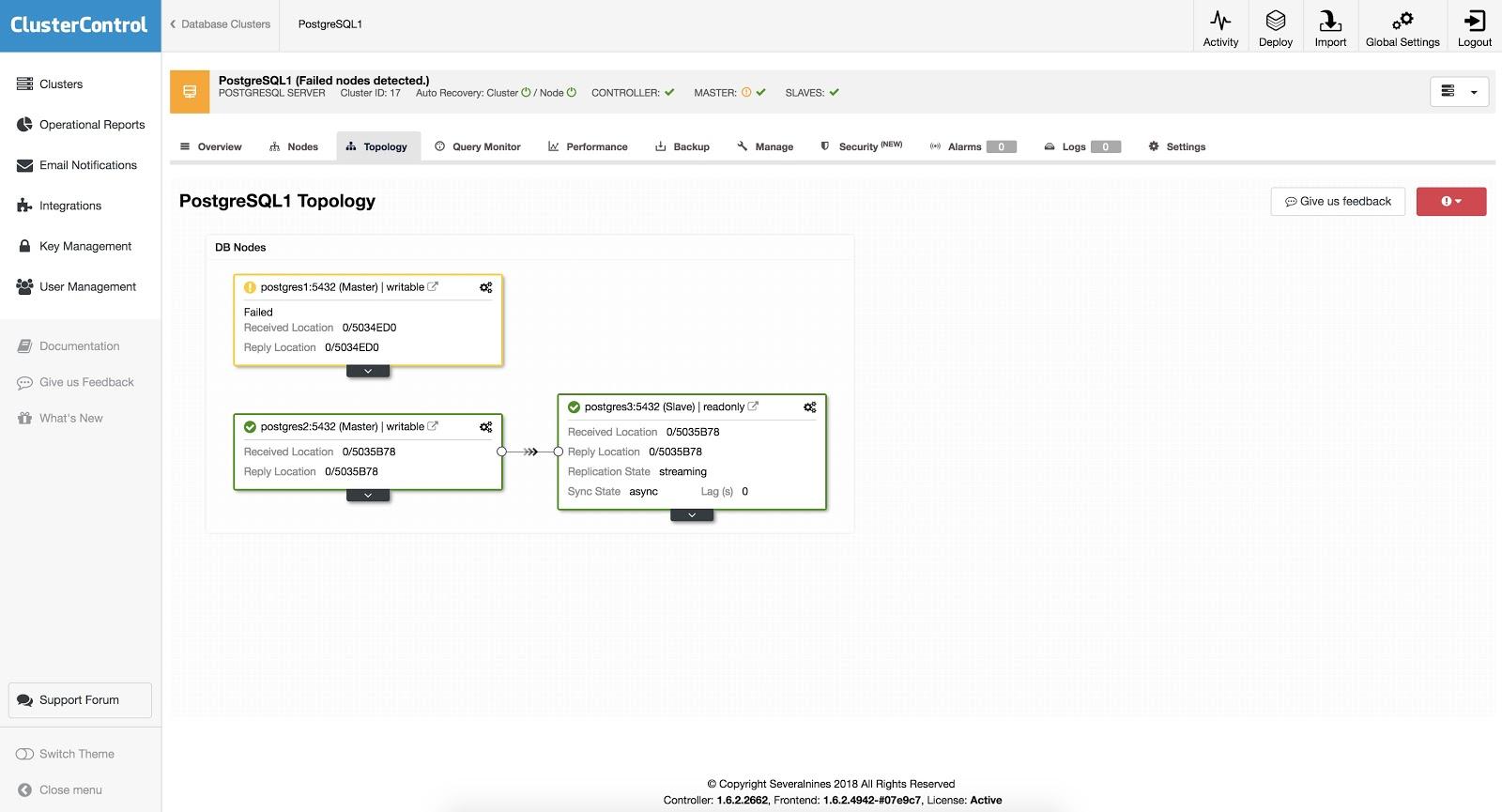Viewport: 1502px width, 812px height.
Task: Click the Import icon
Action: (x=1330, y=21)
